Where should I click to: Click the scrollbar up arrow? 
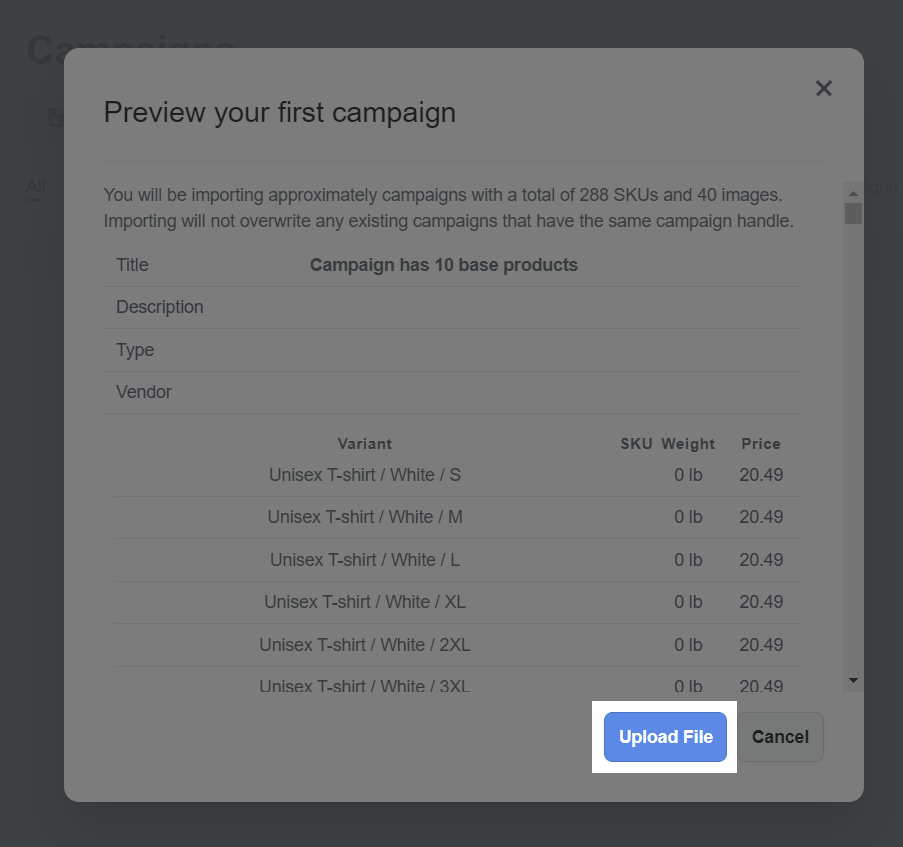pos(853,193)
